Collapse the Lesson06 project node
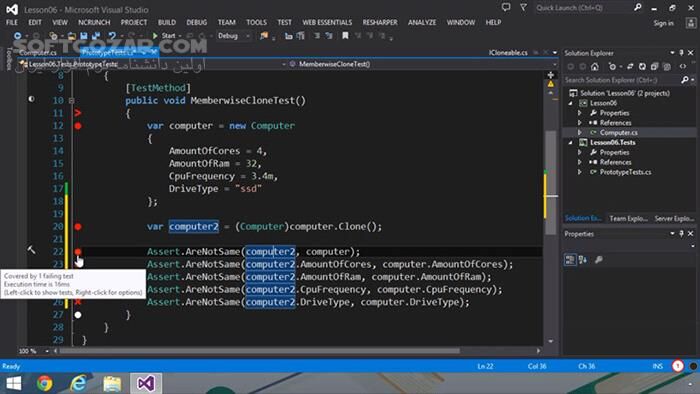 (571, 103)
